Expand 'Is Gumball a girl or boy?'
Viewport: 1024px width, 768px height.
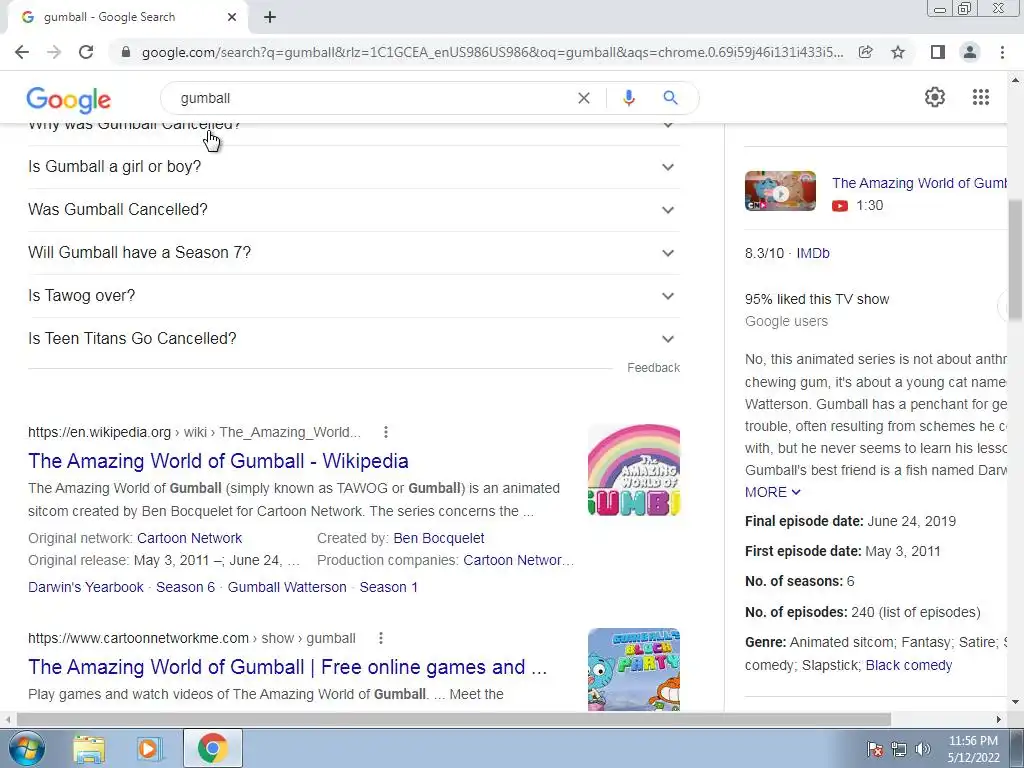coord(353,167)
